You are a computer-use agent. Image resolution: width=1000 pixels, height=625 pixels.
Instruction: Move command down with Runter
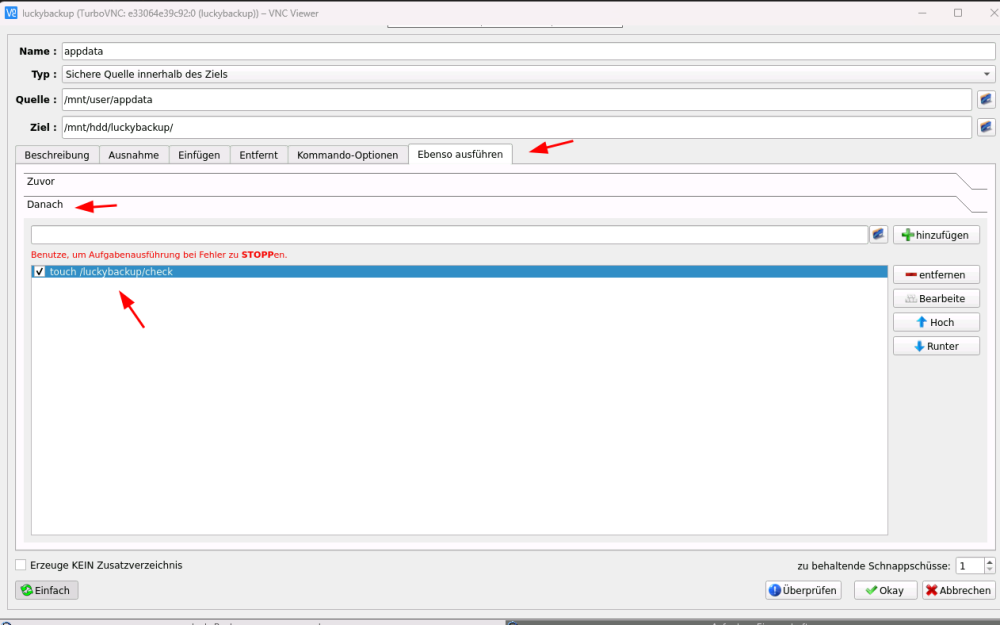click(x=936, y=346)
